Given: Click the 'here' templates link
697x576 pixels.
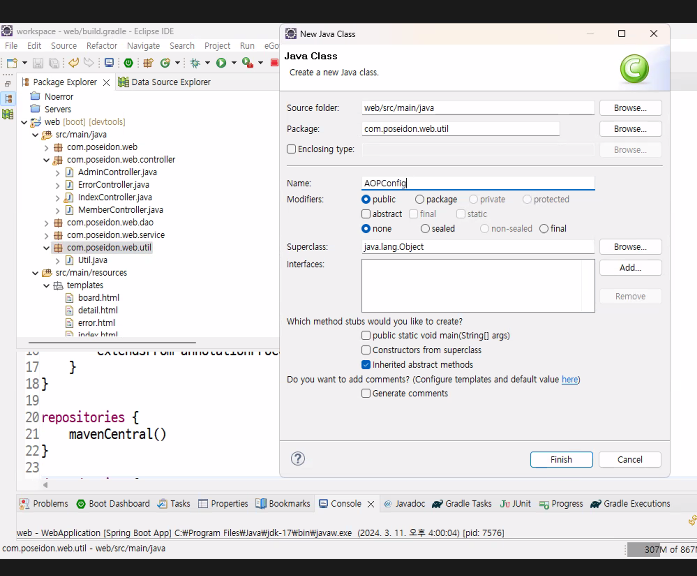Looking at the screenshot, I should point(570,379).
